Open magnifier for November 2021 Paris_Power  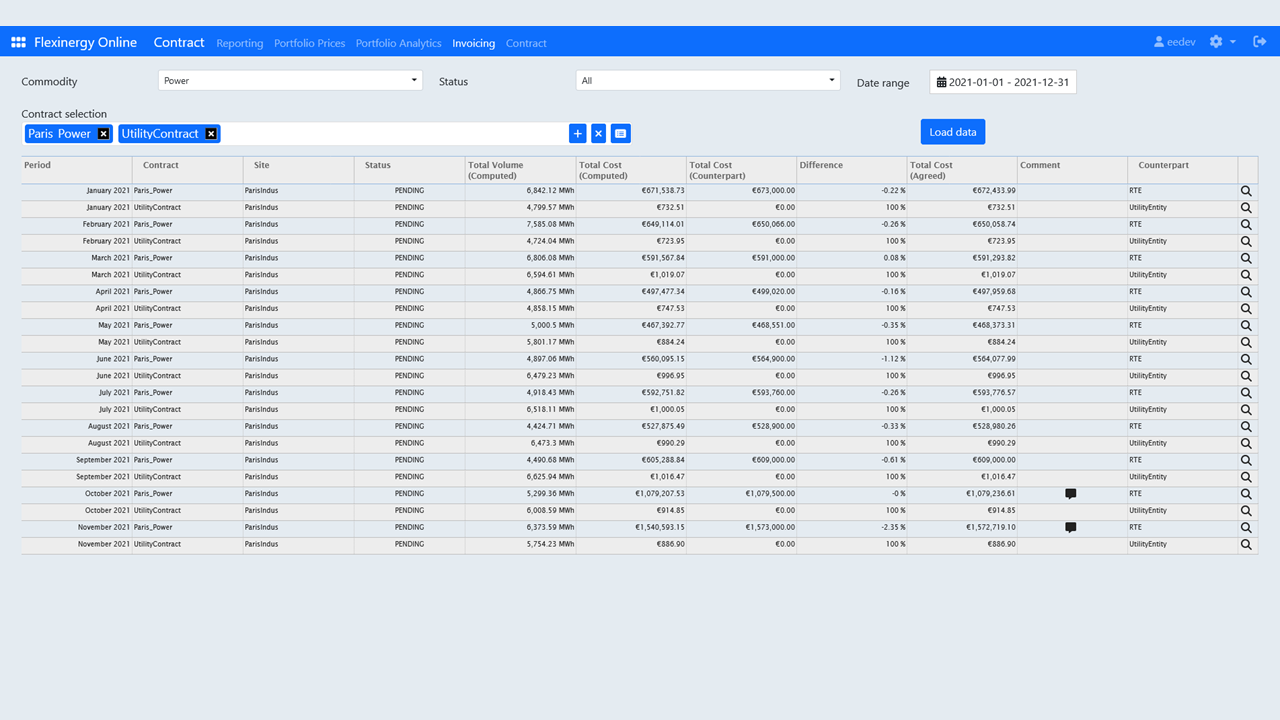point(1246,528)
